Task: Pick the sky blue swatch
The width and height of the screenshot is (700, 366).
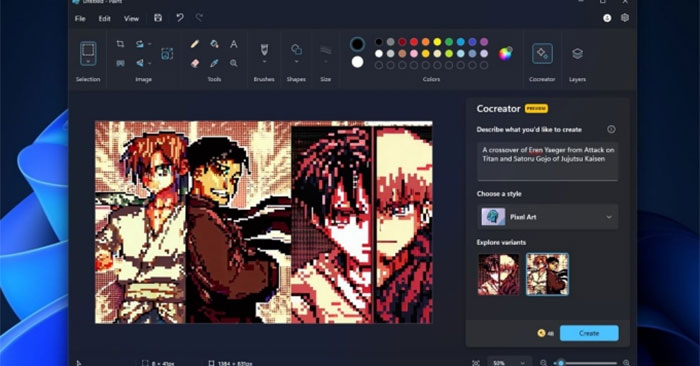Action: point(461,42)
